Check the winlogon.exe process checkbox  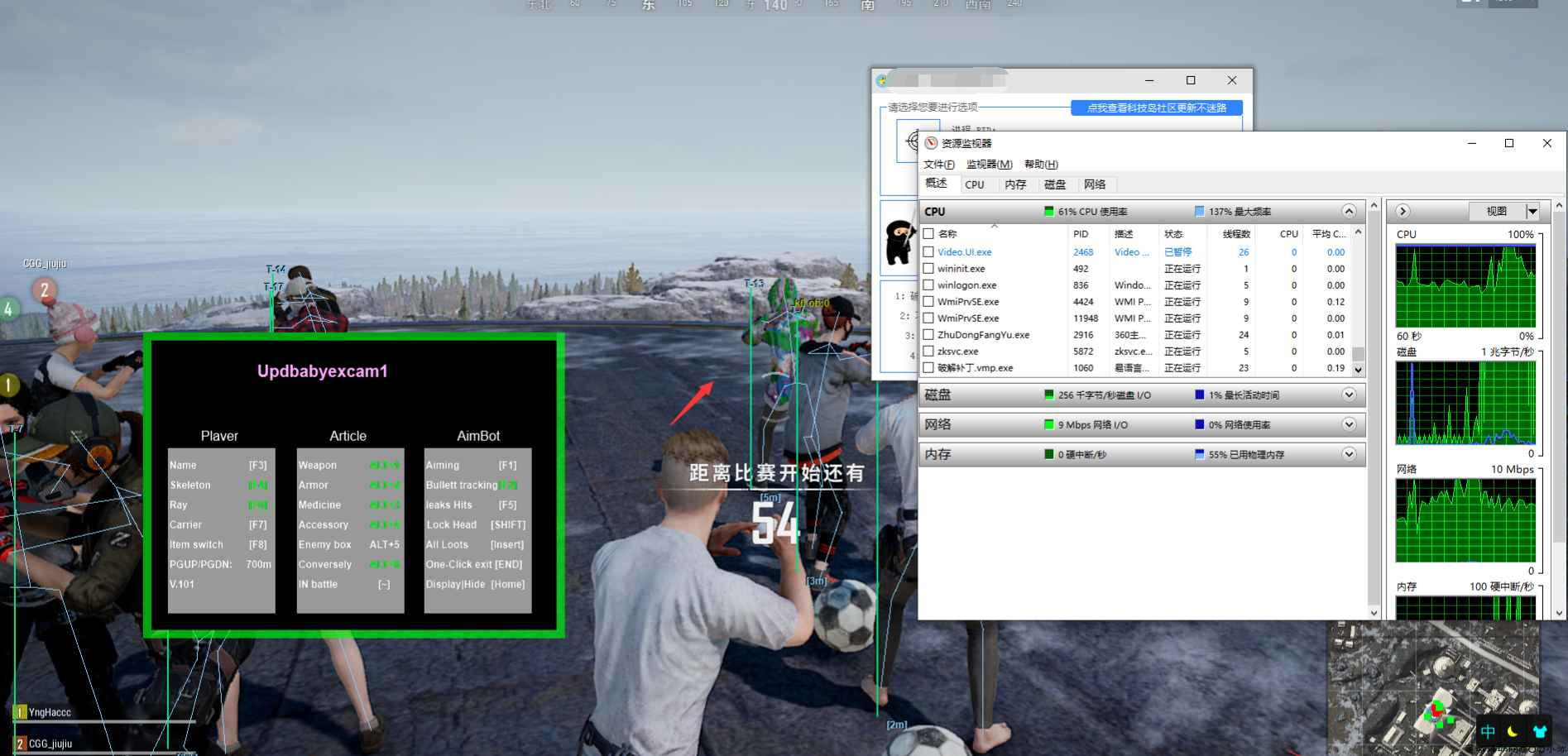928,285
